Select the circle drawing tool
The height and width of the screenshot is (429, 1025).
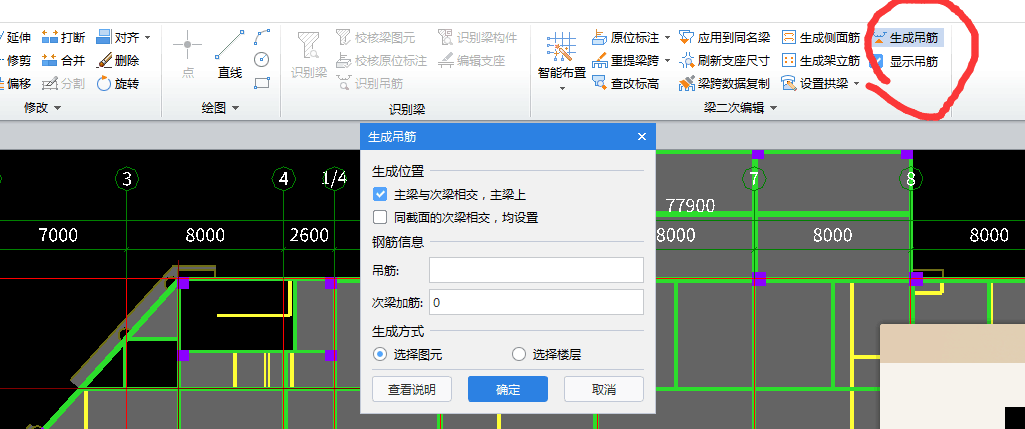click(x=262, y=60)
